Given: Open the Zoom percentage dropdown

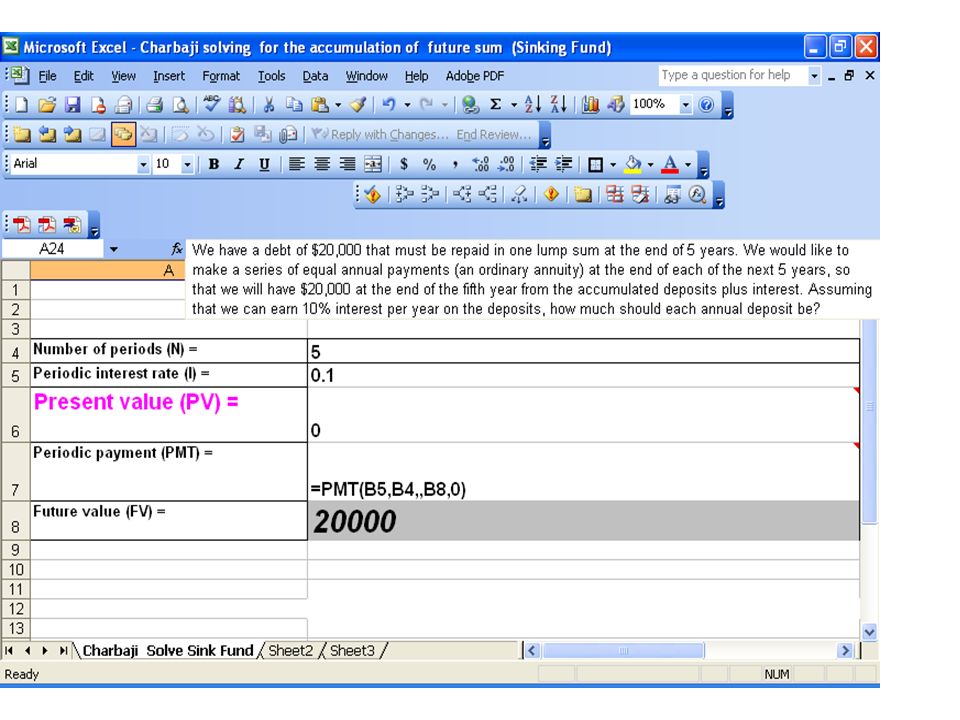Looking at the screenshot, I should [x=686, y=105].
